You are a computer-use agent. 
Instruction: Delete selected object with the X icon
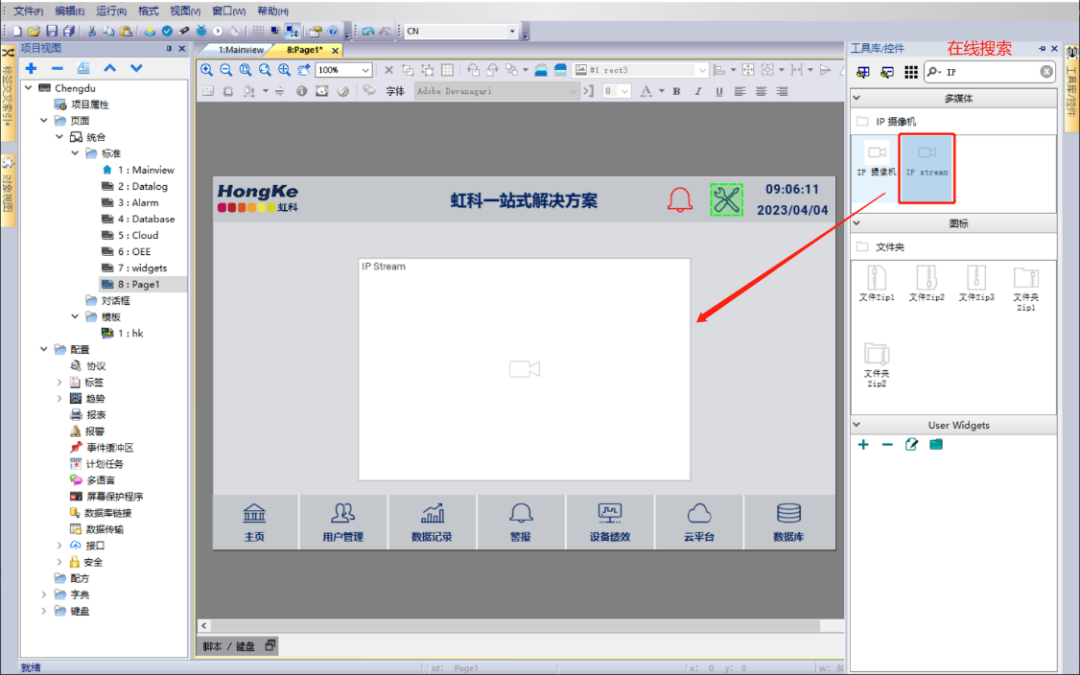tap(388, 70)
